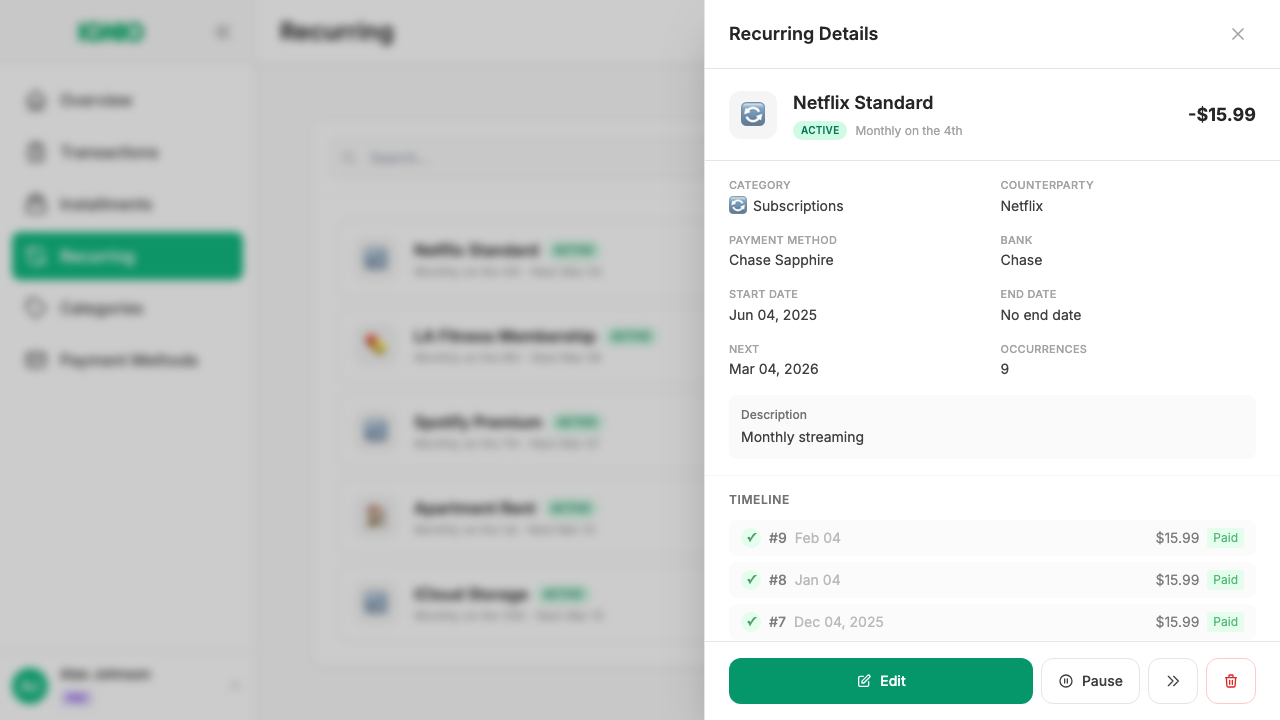Click the Netflix Standard subscription icon
The width and height of the screenshot is (1280, 720).
click(753, 115)
